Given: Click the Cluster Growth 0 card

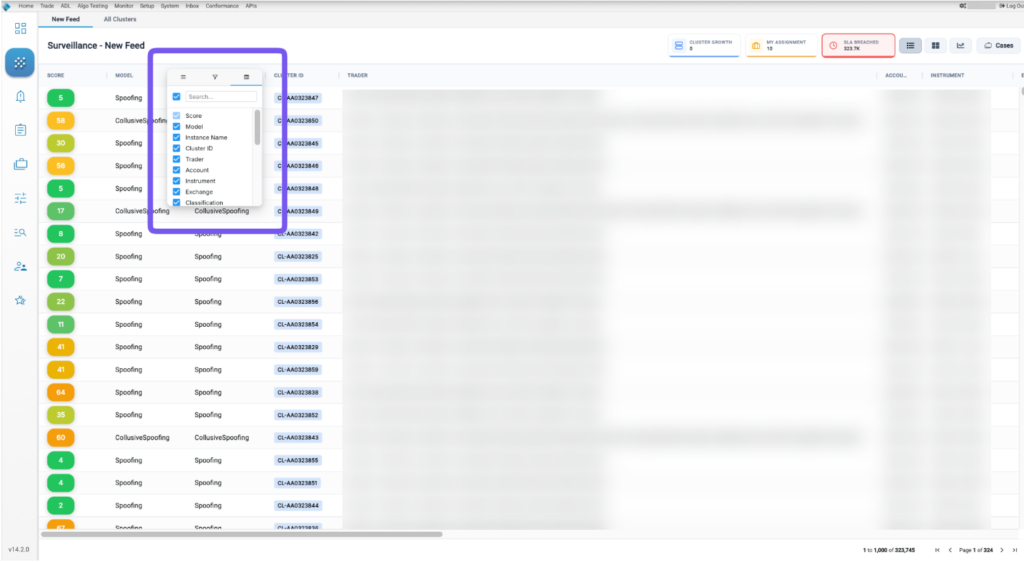Looking at the screenshot, I should (704, 46).
